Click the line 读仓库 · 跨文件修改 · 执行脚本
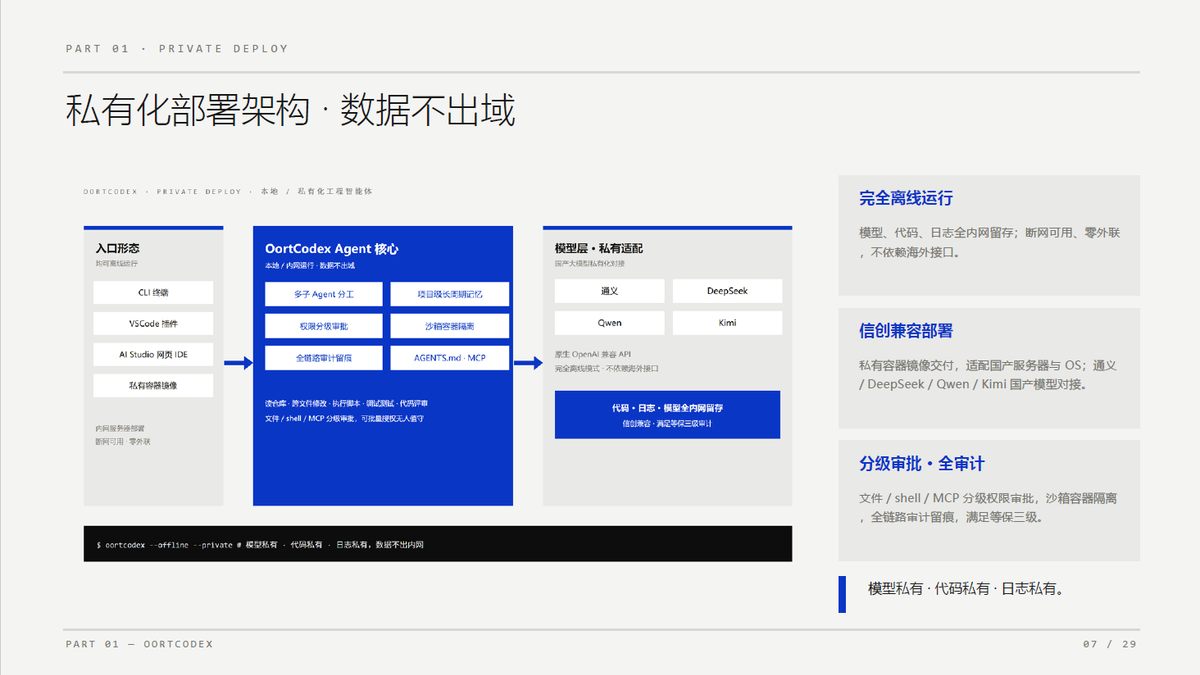 (346, 403)
